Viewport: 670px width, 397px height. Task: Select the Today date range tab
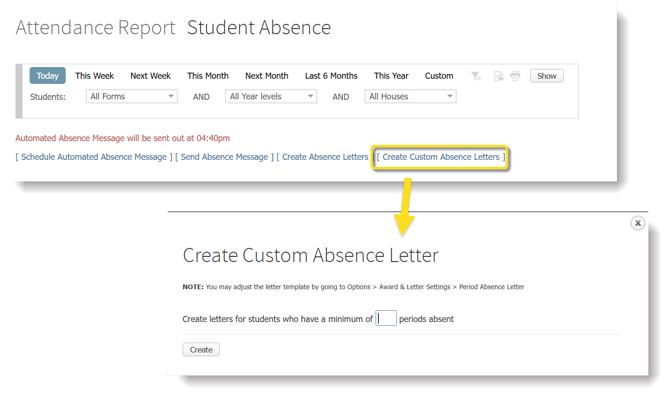click(x=47, y=76)
